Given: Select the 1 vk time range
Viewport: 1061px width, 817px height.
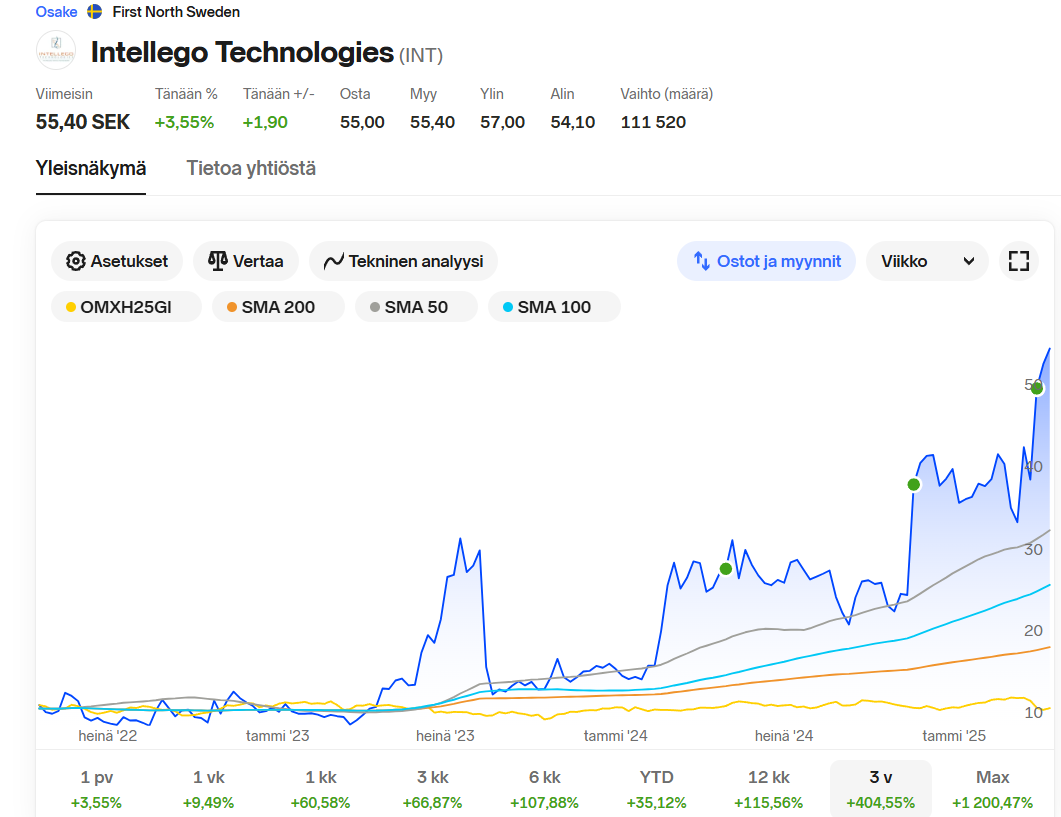Looking at the screenshot, I should click(208, 789).
